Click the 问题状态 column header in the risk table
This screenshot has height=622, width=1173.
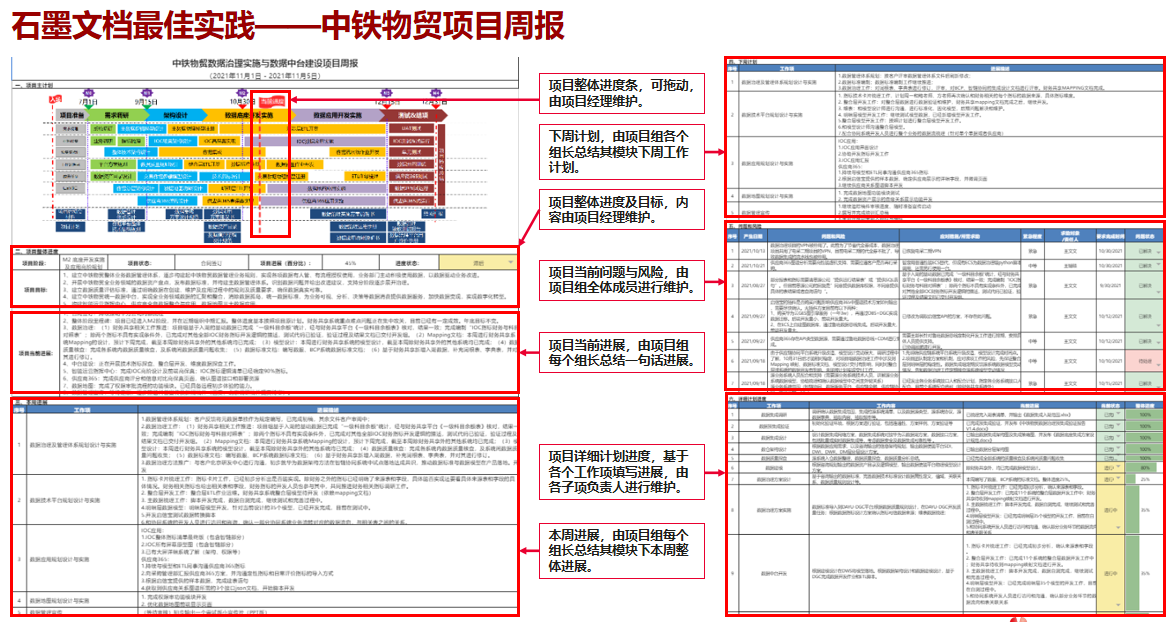(x=1144, y=236)
